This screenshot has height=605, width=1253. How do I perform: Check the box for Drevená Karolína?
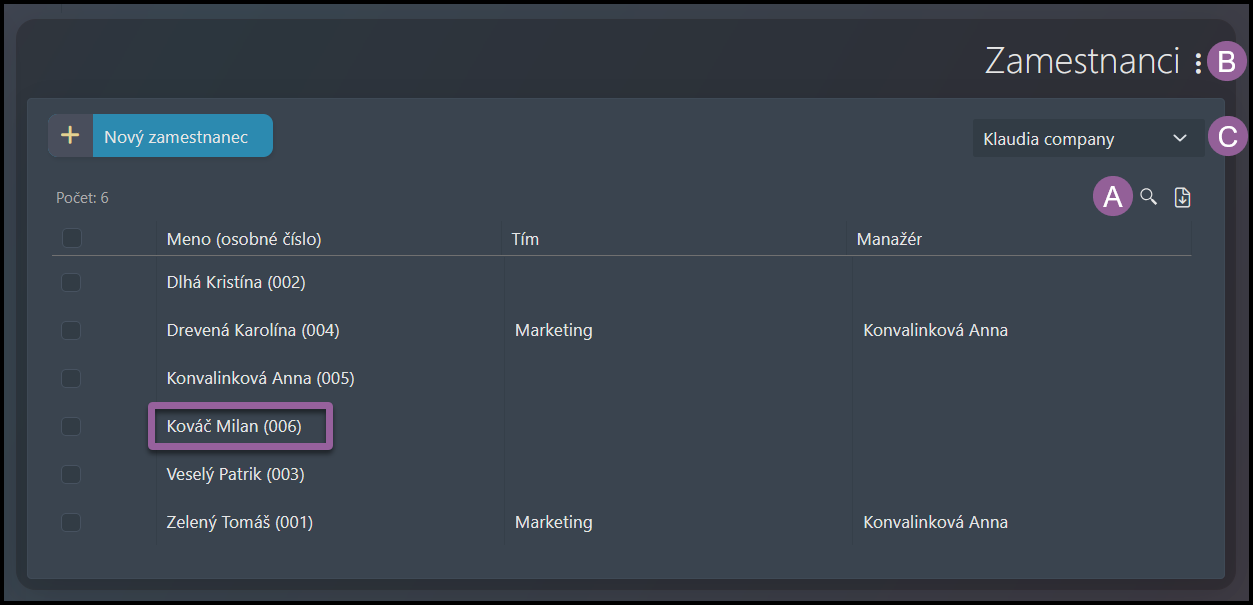[71, 330]
